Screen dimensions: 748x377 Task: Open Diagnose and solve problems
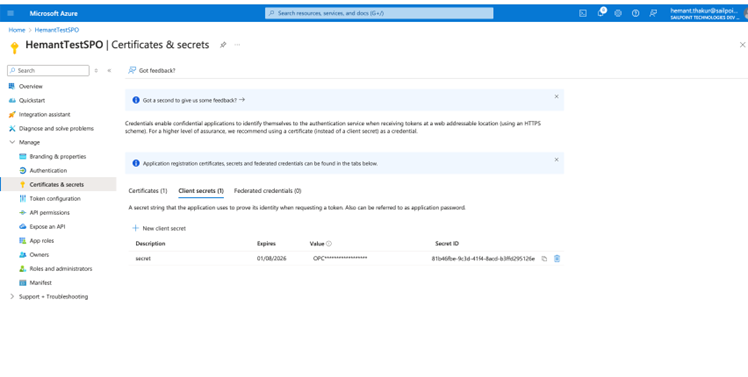(56, 129)
